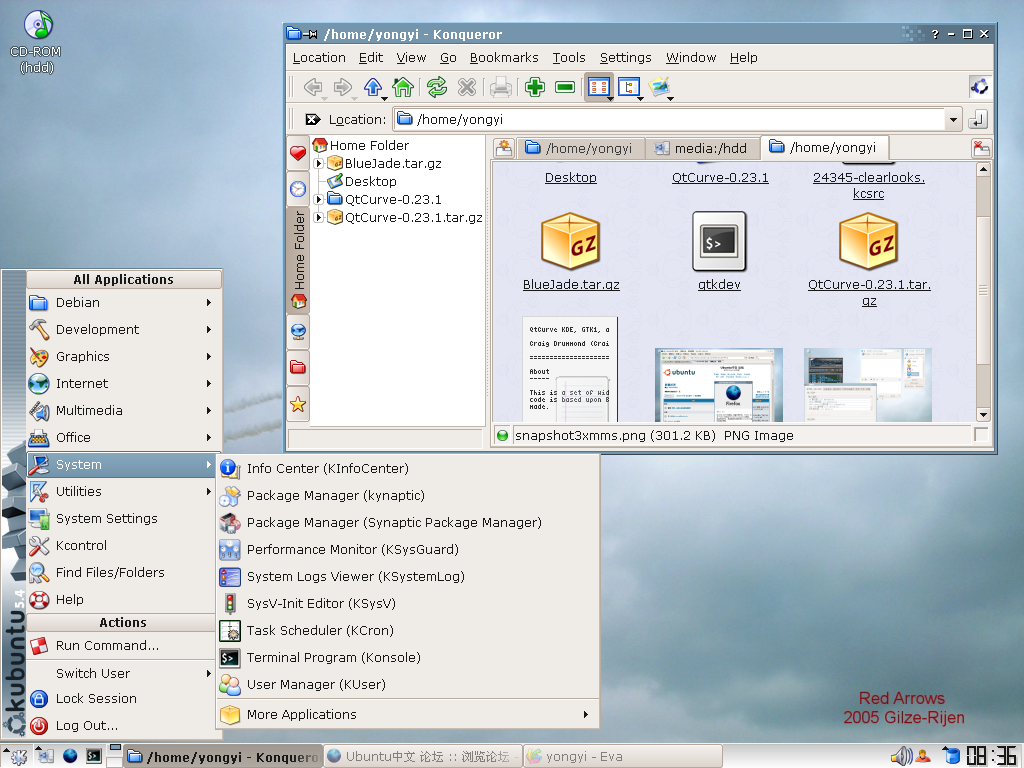Open the gtkdev terminal script icon

(719, 242)
